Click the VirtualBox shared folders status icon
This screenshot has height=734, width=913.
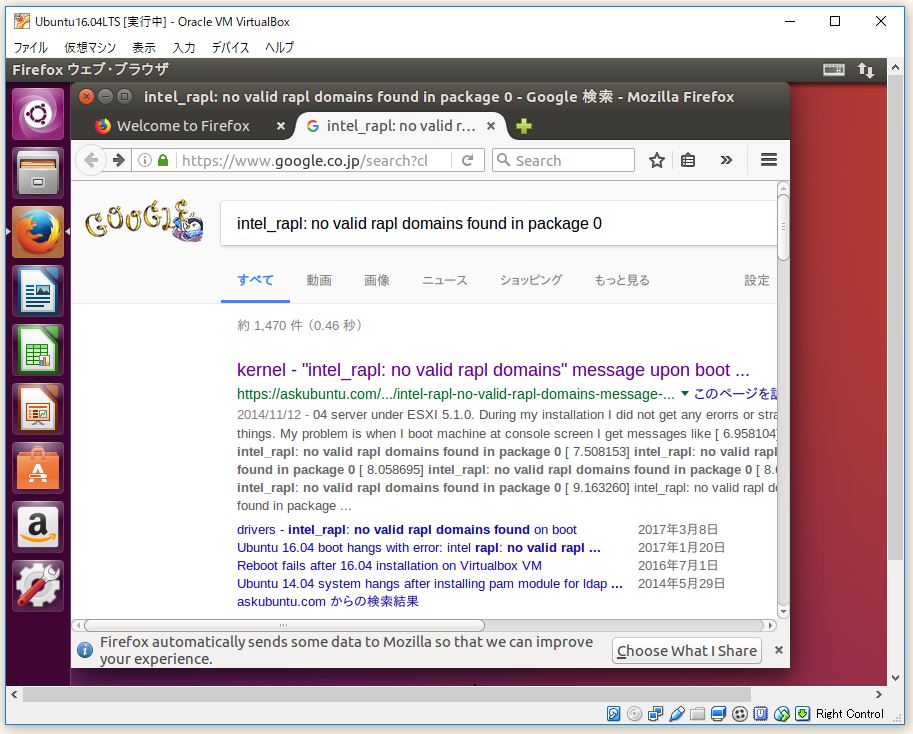coord(698,714)
